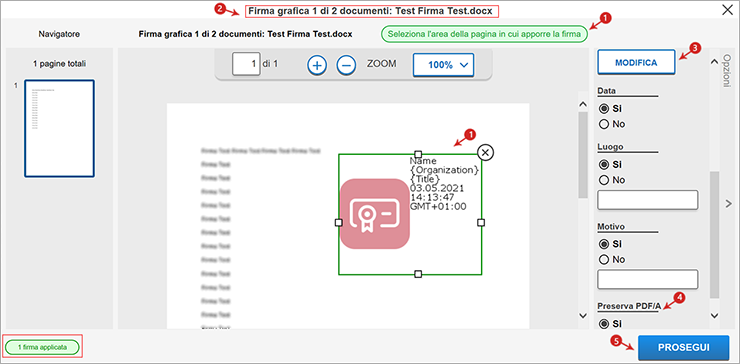Set Preserva PDF/A to SI
The width and height of the screenshot is (740, 364).
pos(603,323)
